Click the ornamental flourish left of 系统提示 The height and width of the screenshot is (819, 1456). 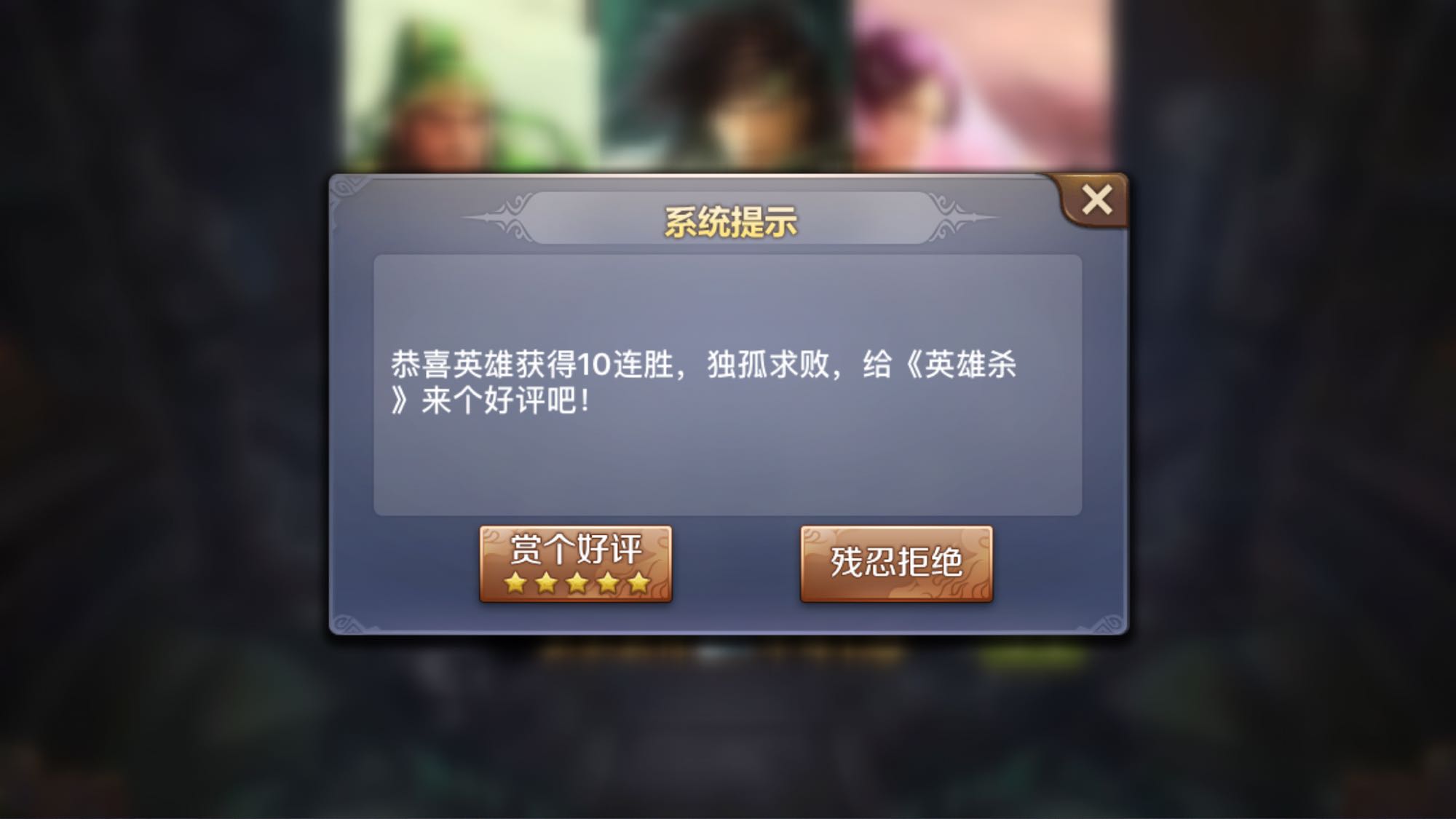(497, 217)
